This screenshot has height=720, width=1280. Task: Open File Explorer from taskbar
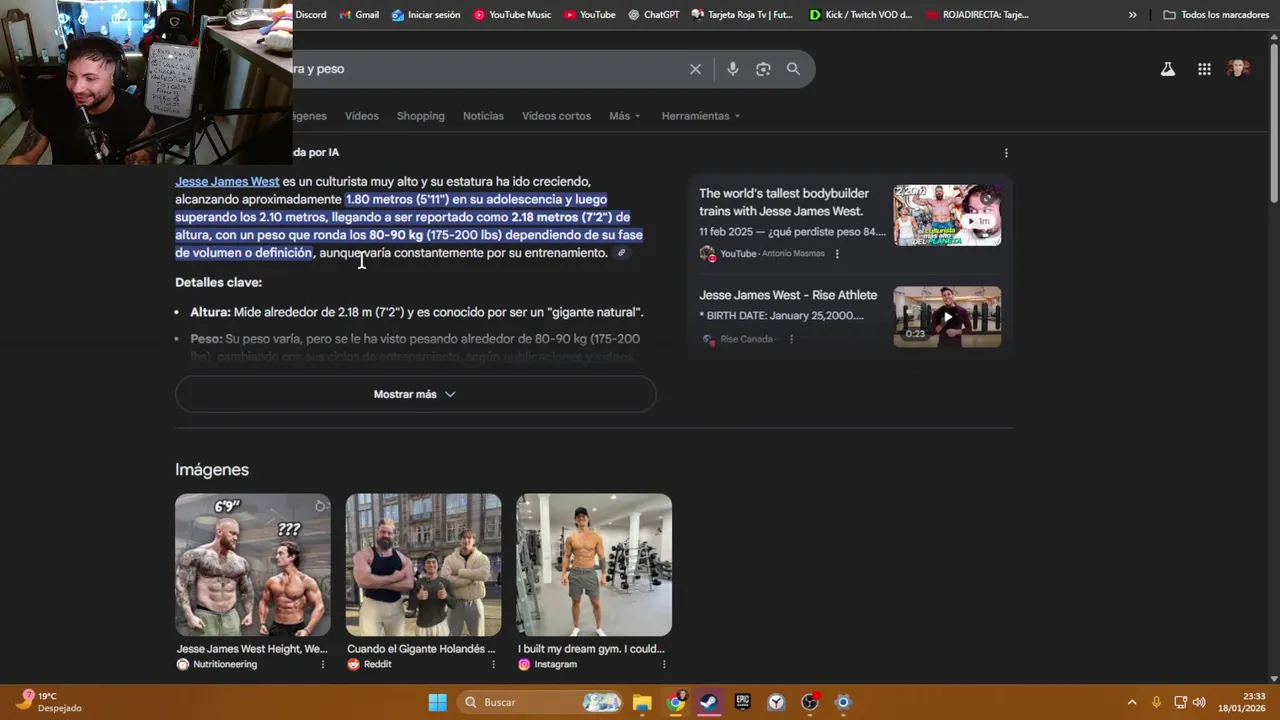click(x=642, y=702)
